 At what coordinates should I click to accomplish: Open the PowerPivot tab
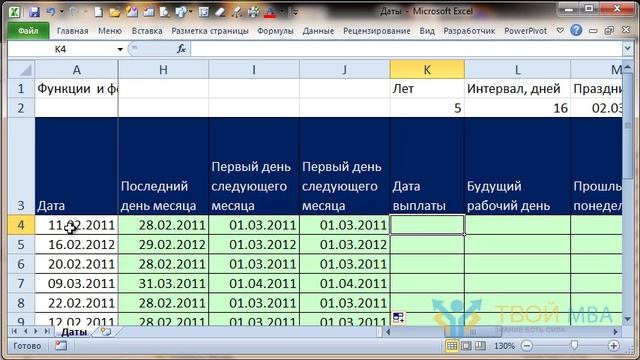525,31
